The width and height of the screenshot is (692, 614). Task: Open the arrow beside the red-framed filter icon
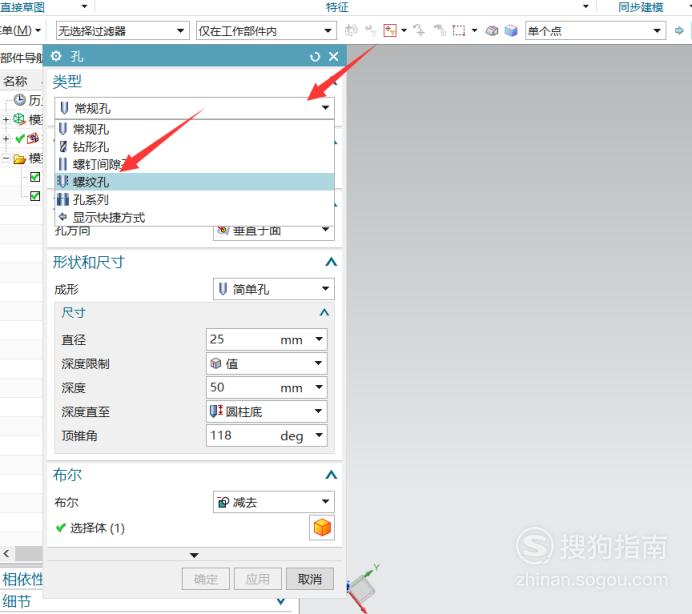tap(404, 30)
